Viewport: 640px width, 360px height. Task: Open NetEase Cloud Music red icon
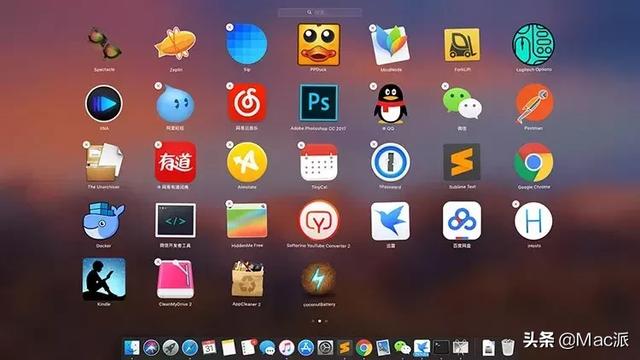point(247,103)
